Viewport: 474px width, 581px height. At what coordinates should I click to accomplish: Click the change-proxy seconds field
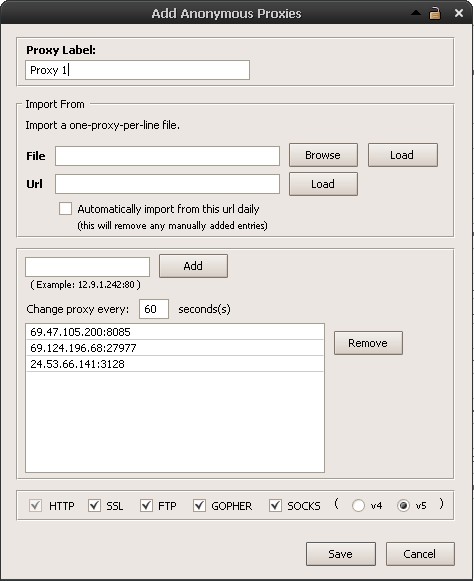pyautogui.click(x=154, y=309)
